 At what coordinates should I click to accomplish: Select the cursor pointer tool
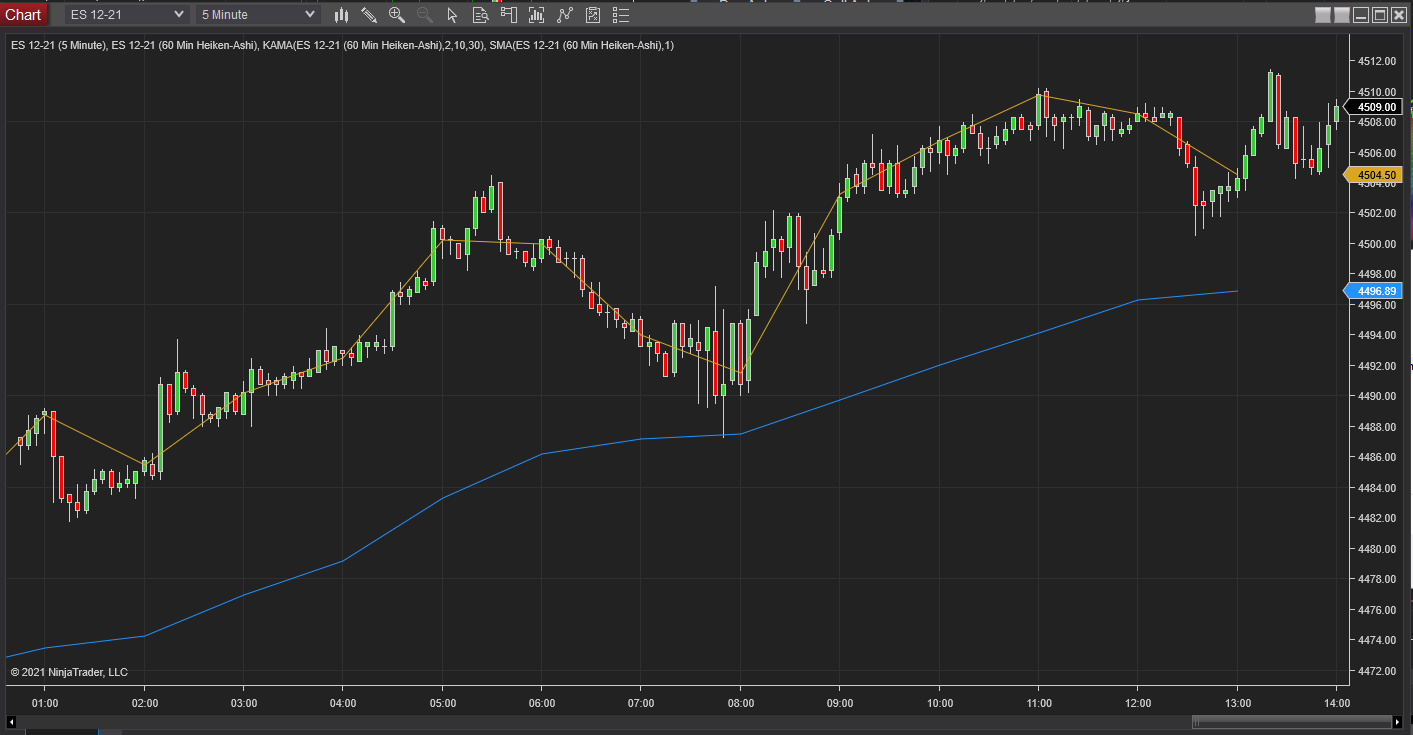click(453, 15)
